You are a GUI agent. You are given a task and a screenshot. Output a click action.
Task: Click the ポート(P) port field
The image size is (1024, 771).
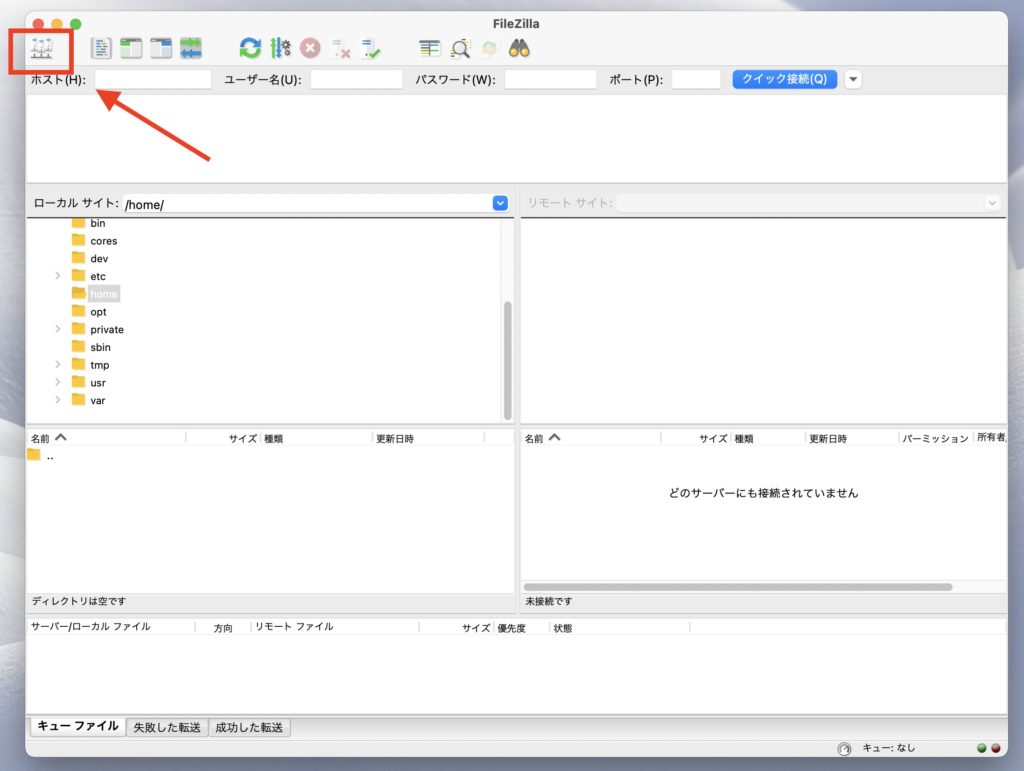coord(696,79)
